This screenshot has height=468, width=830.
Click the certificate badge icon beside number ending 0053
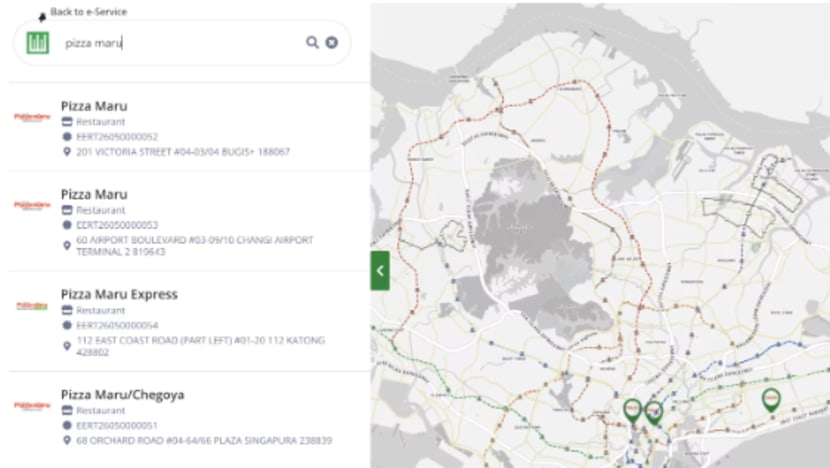(67, 225)
